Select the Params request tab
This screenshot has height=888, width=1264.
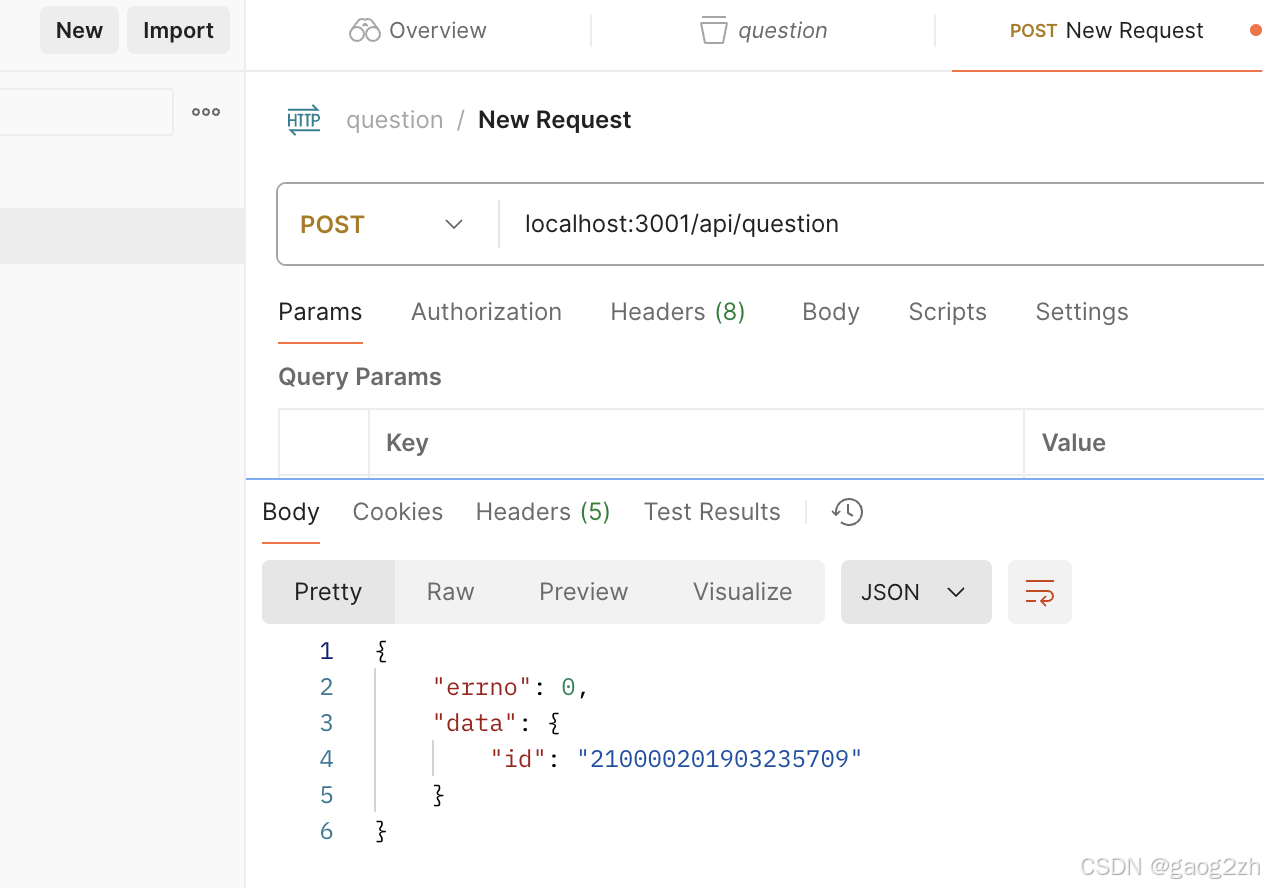pos(320,312)
